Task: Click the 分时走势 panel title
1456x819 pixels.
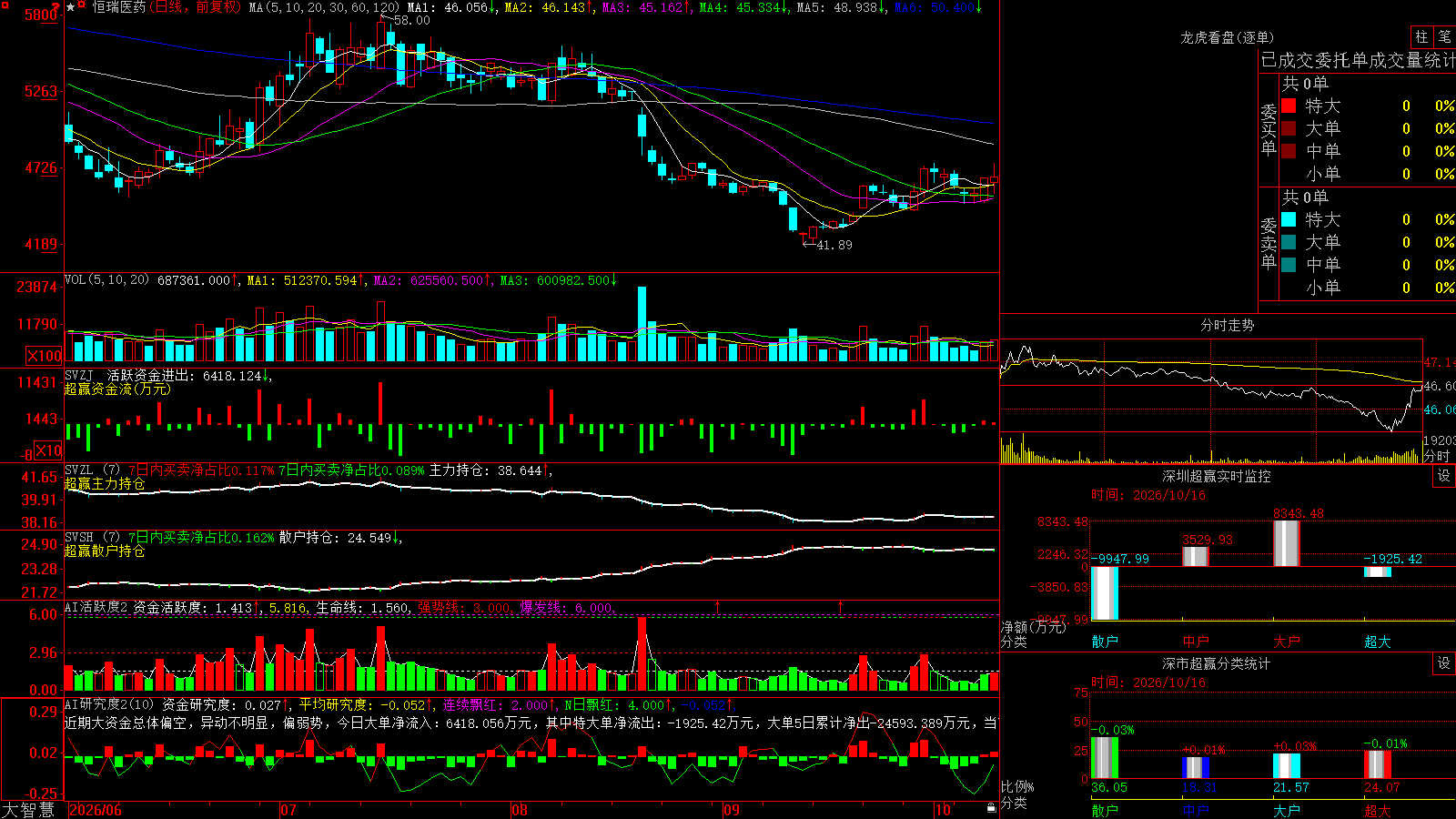Action: point(1228,325)
